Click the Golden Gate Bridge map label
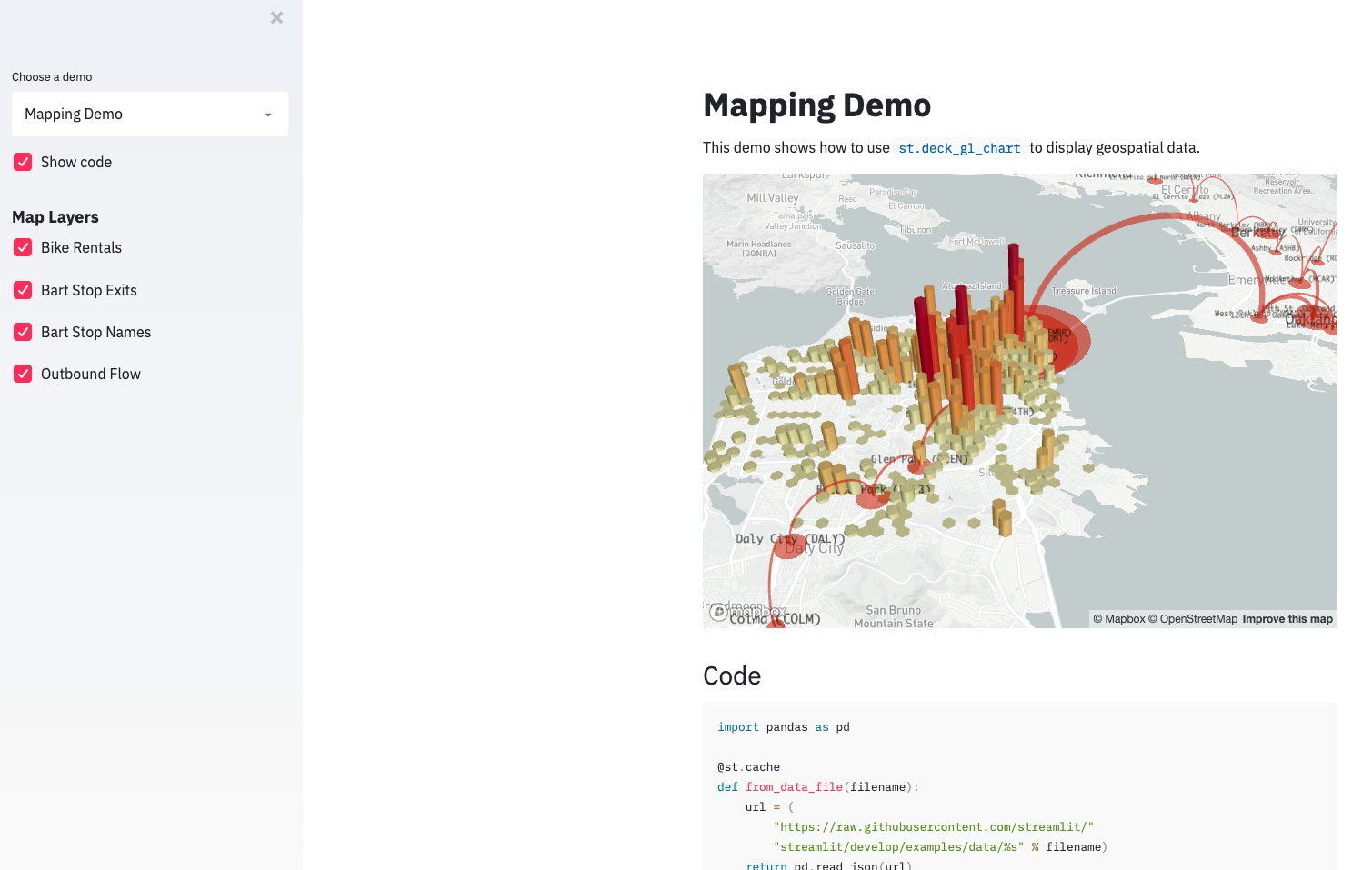Image resolution: width=1372 pixels, height=870 pixels. point(850,296)
